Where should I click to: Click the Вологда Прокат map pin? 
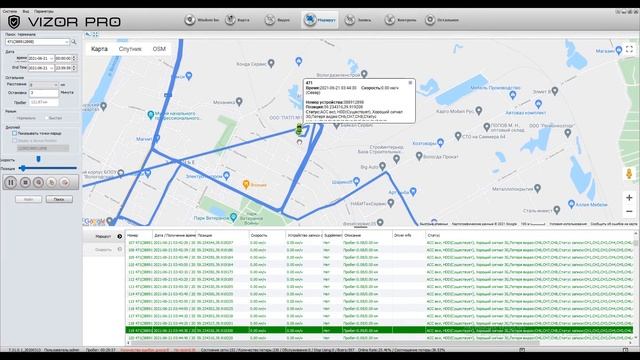[419, 156]
